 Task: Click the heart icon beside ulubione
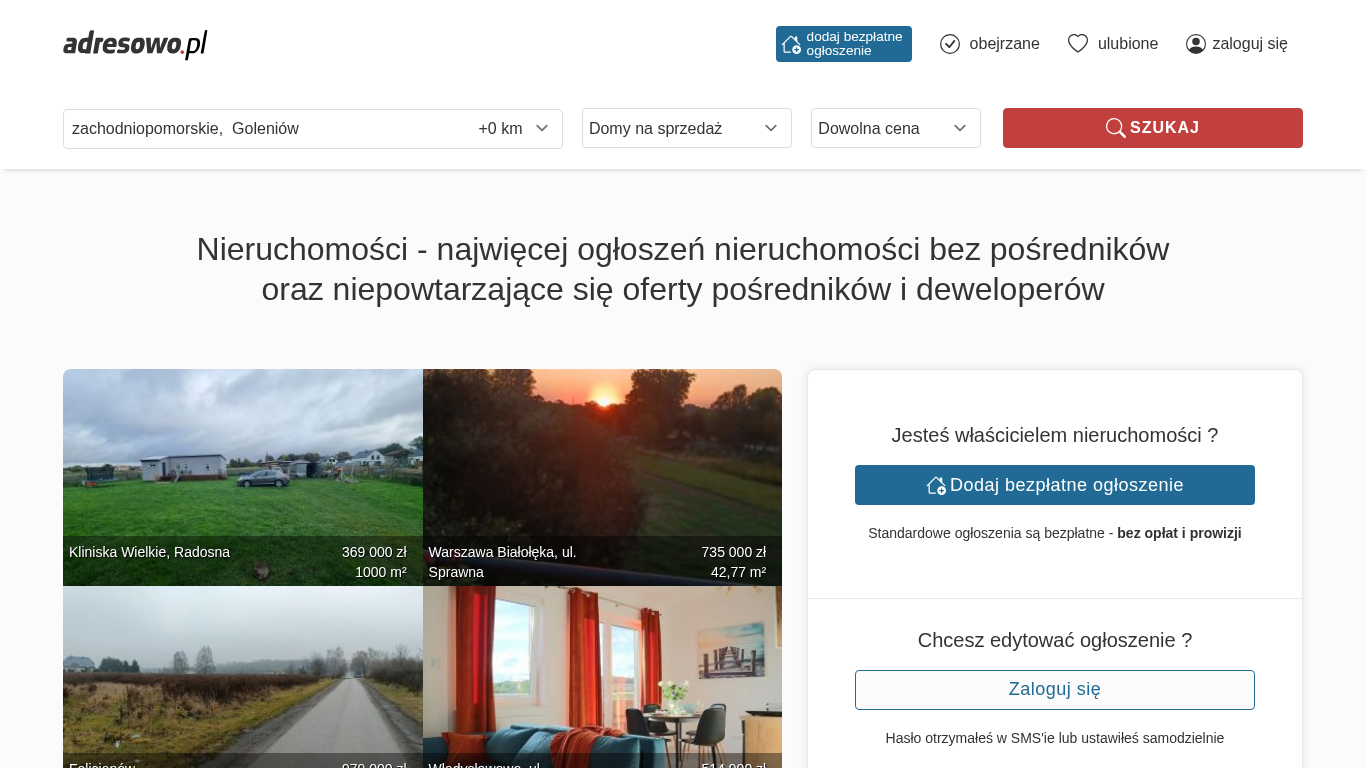click(x=1077, y=44)
